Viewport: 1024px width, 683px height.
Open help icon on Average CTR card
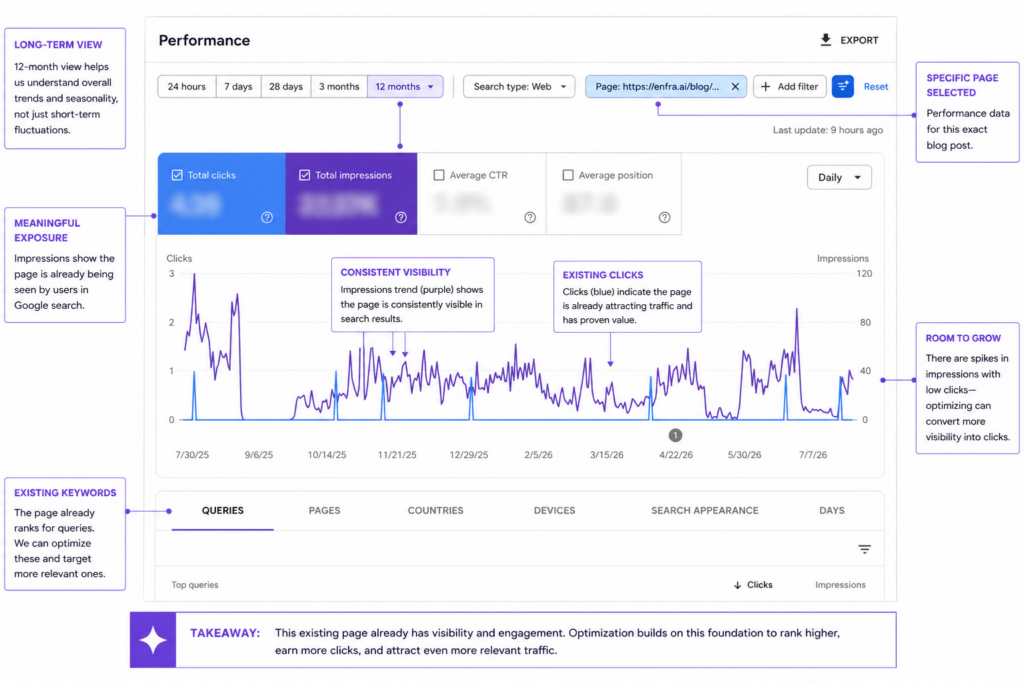click(x=530, y=217)
